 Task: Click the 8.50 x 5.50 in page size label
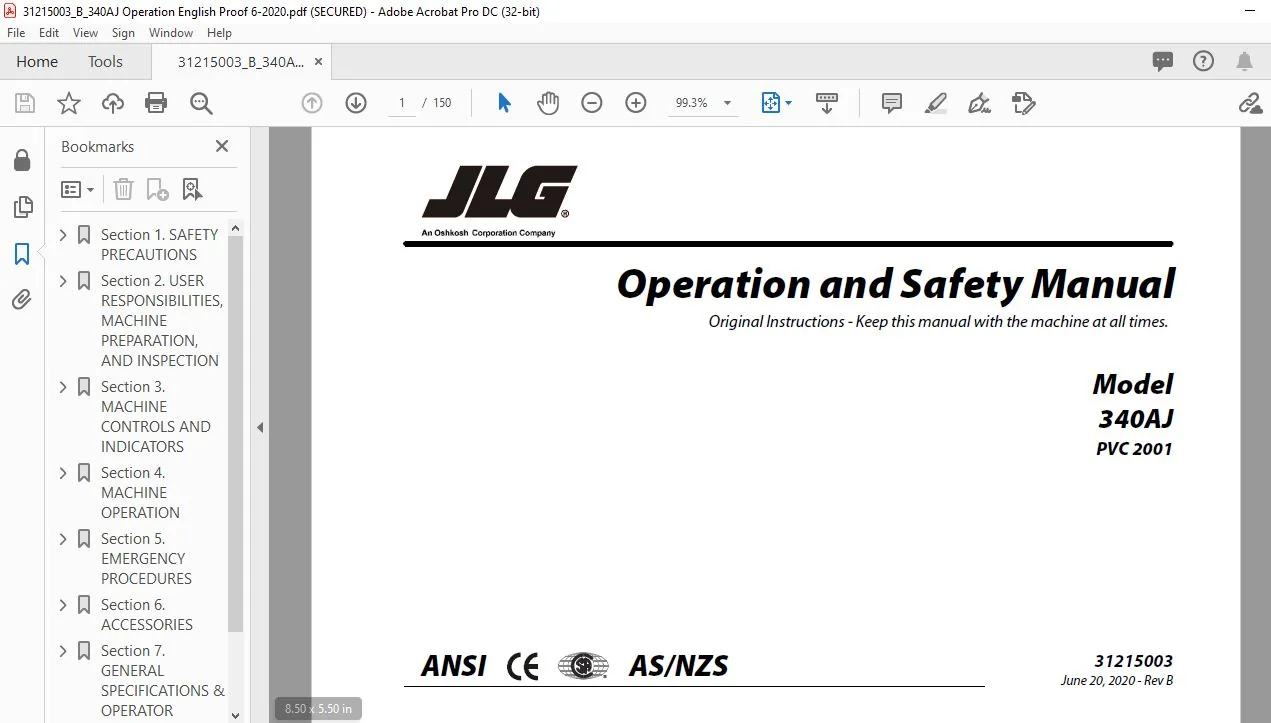click(x=318, y=709)
